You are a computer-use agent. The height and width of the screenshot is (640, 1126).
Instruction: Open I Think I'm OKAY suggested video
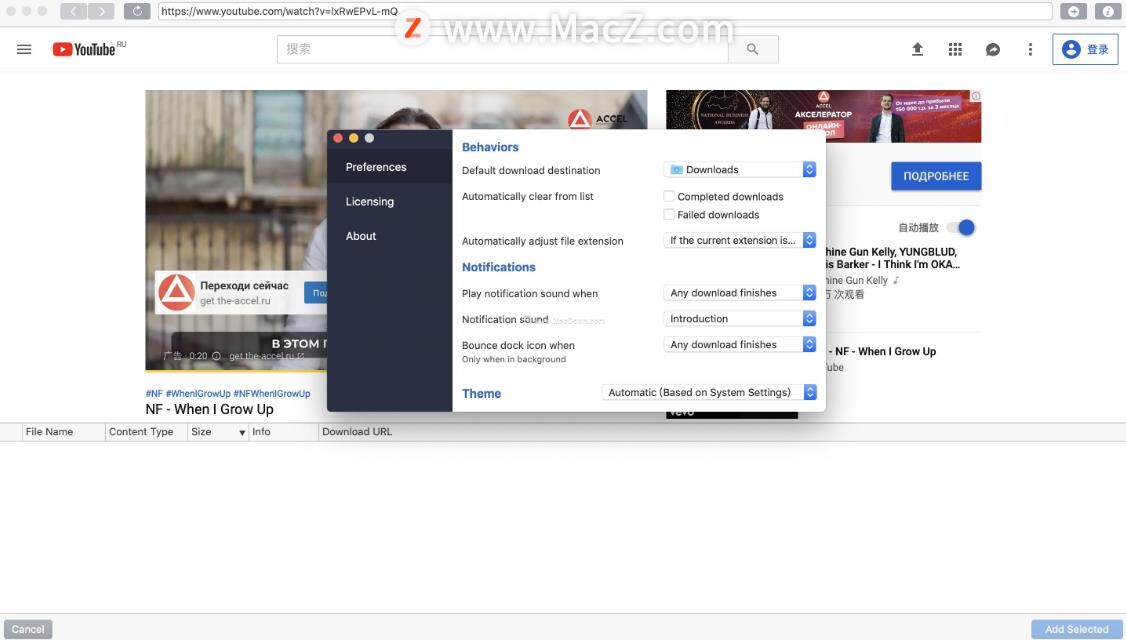(891, 258)
